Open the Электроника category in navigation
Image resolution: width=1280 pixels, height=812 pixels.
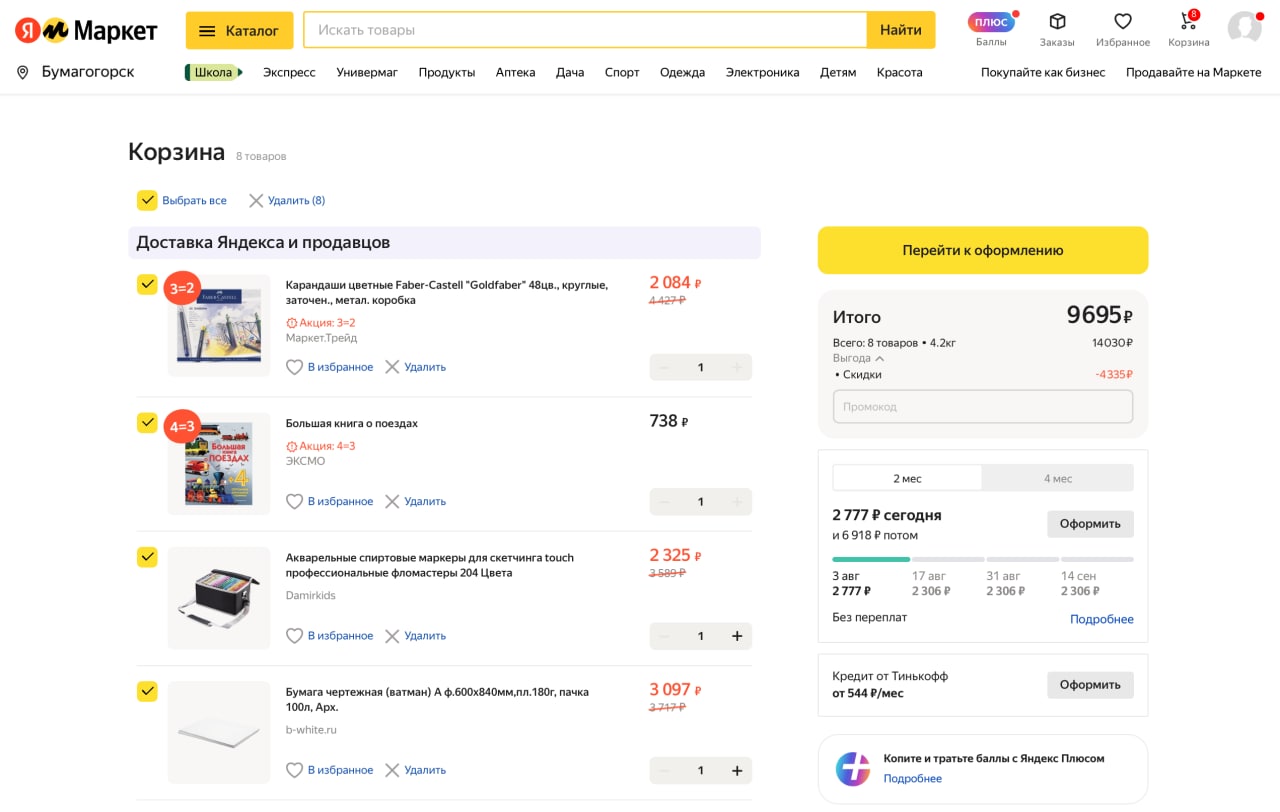click(762, 72)
